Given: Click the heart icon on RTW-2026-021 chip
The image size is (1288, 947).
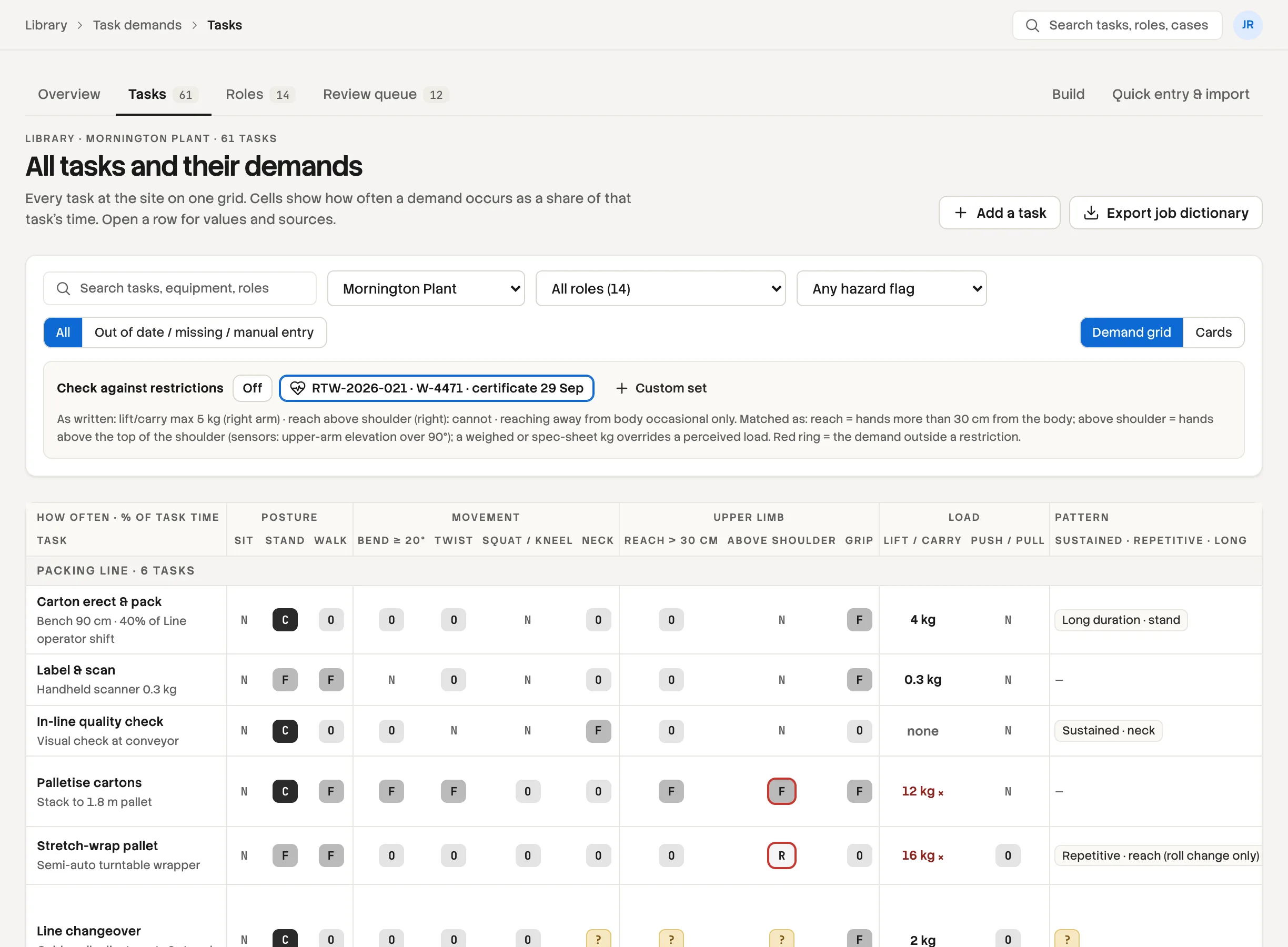Looking at the screenshot, I should coord(297,388).
